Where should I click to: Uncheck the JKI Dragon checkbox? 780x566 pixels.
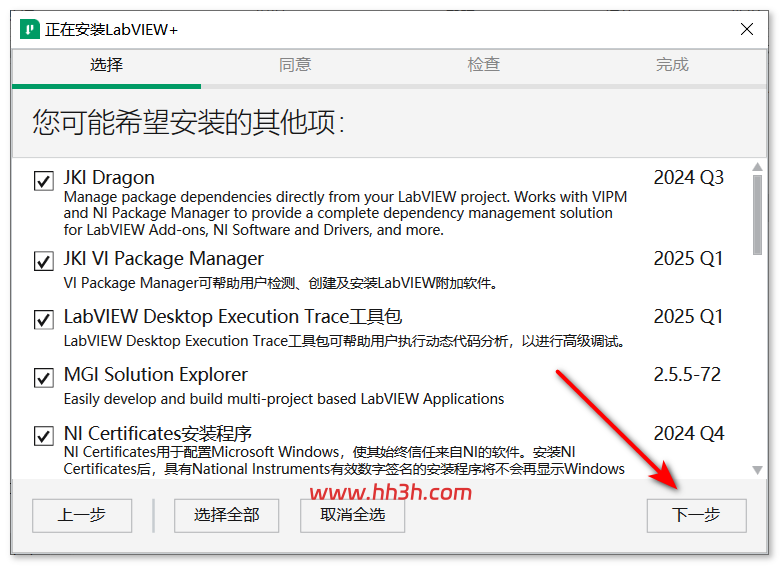tap(44, 181)
